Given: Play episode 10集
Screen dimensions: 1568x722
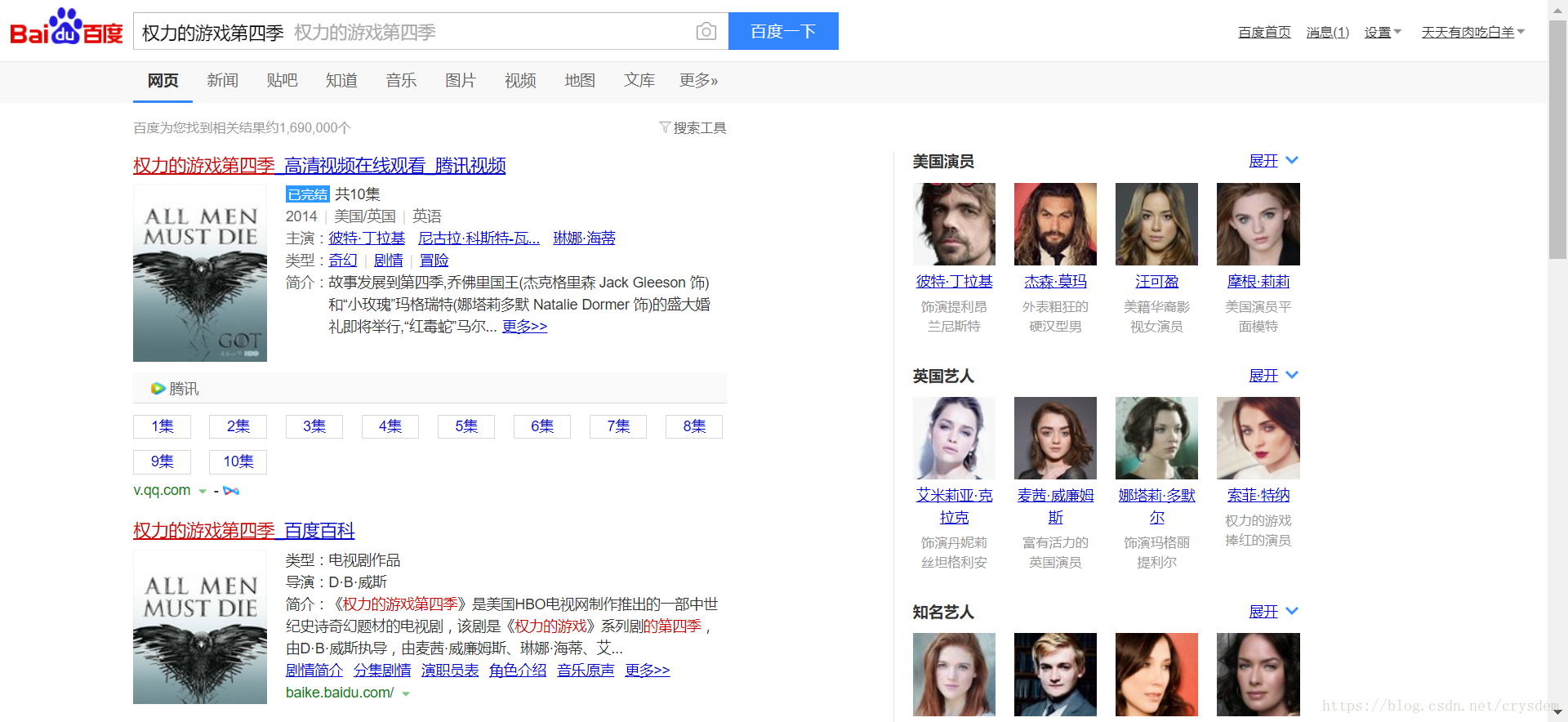Looking at the screenshot, I should [x=238, y=461].
